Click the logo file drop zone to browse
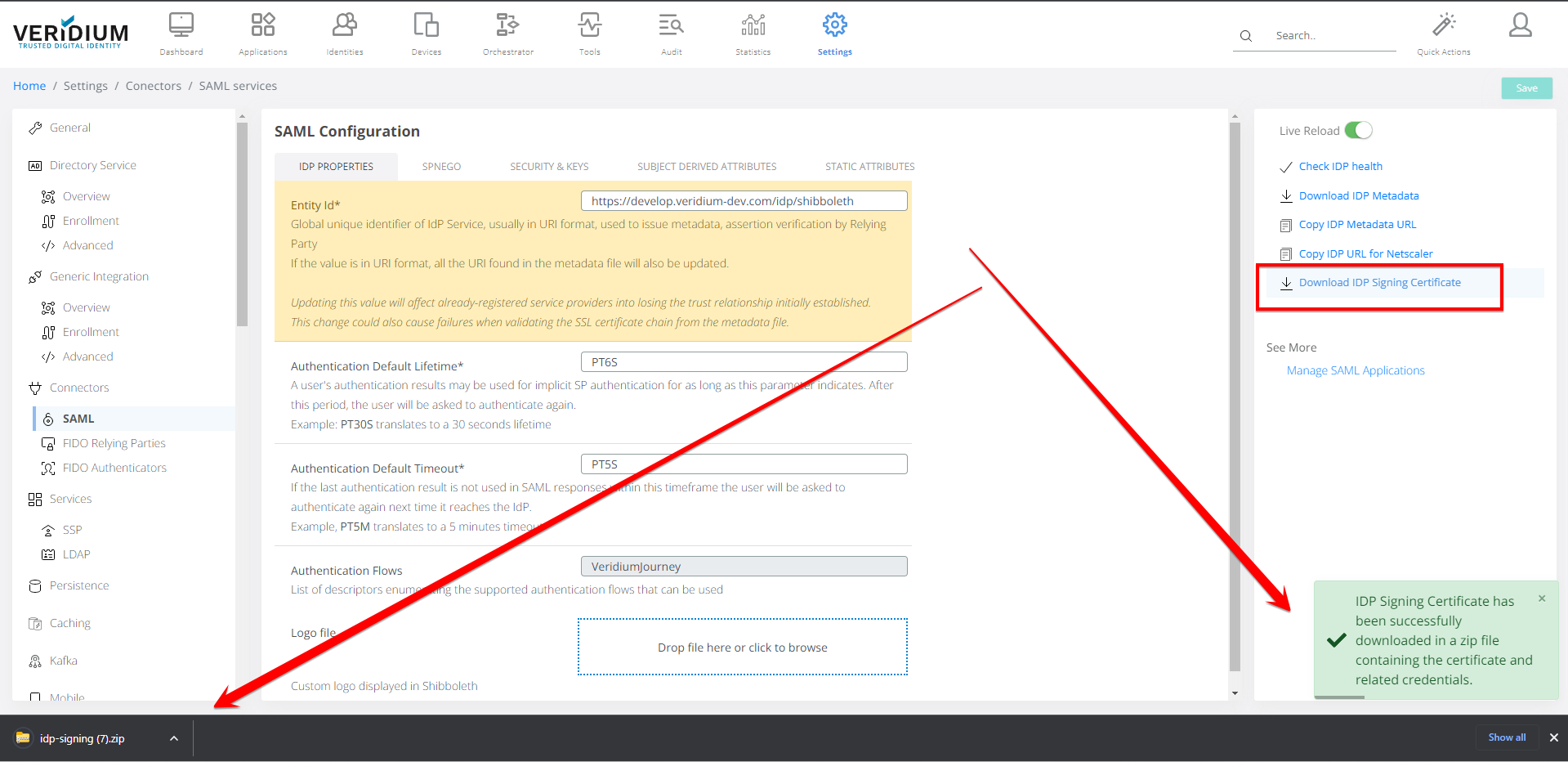 pos(742,648)
